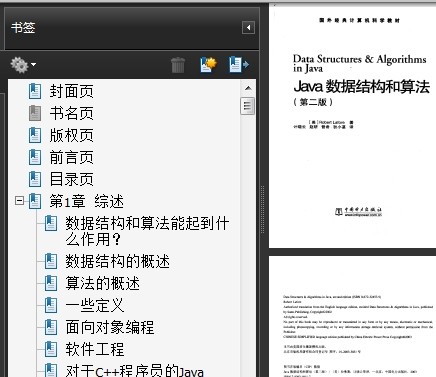Open the bookmark options gear menu
Viewport: 436px width, 377px height.
point(23,65)
